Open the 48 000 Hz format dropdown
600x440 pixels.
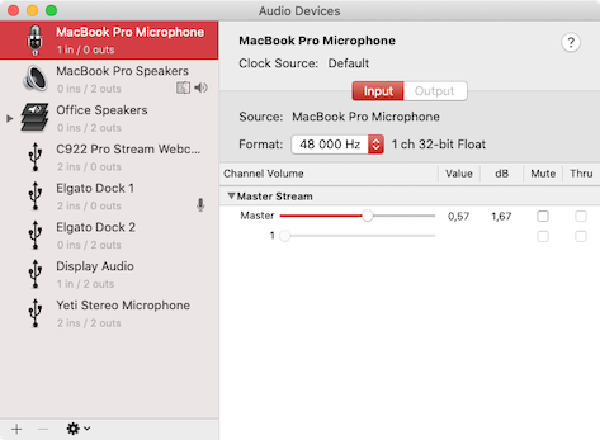[x=338, y=144]
